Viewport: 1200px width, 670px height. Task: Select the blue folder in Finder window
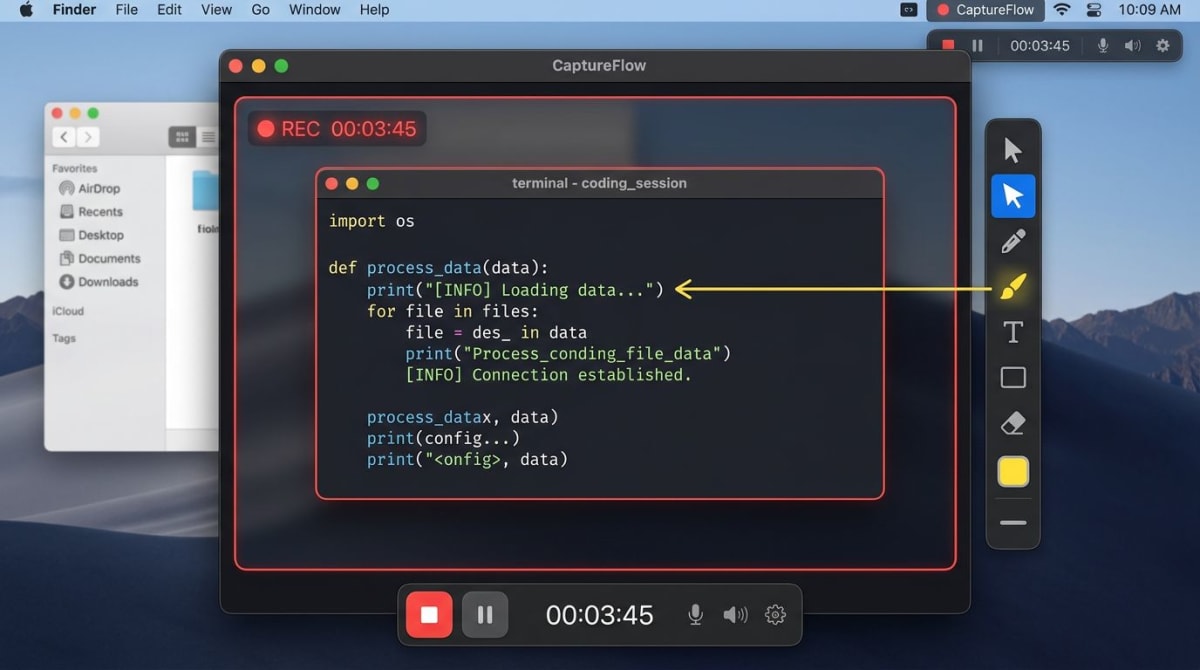[x=205, y=192]
